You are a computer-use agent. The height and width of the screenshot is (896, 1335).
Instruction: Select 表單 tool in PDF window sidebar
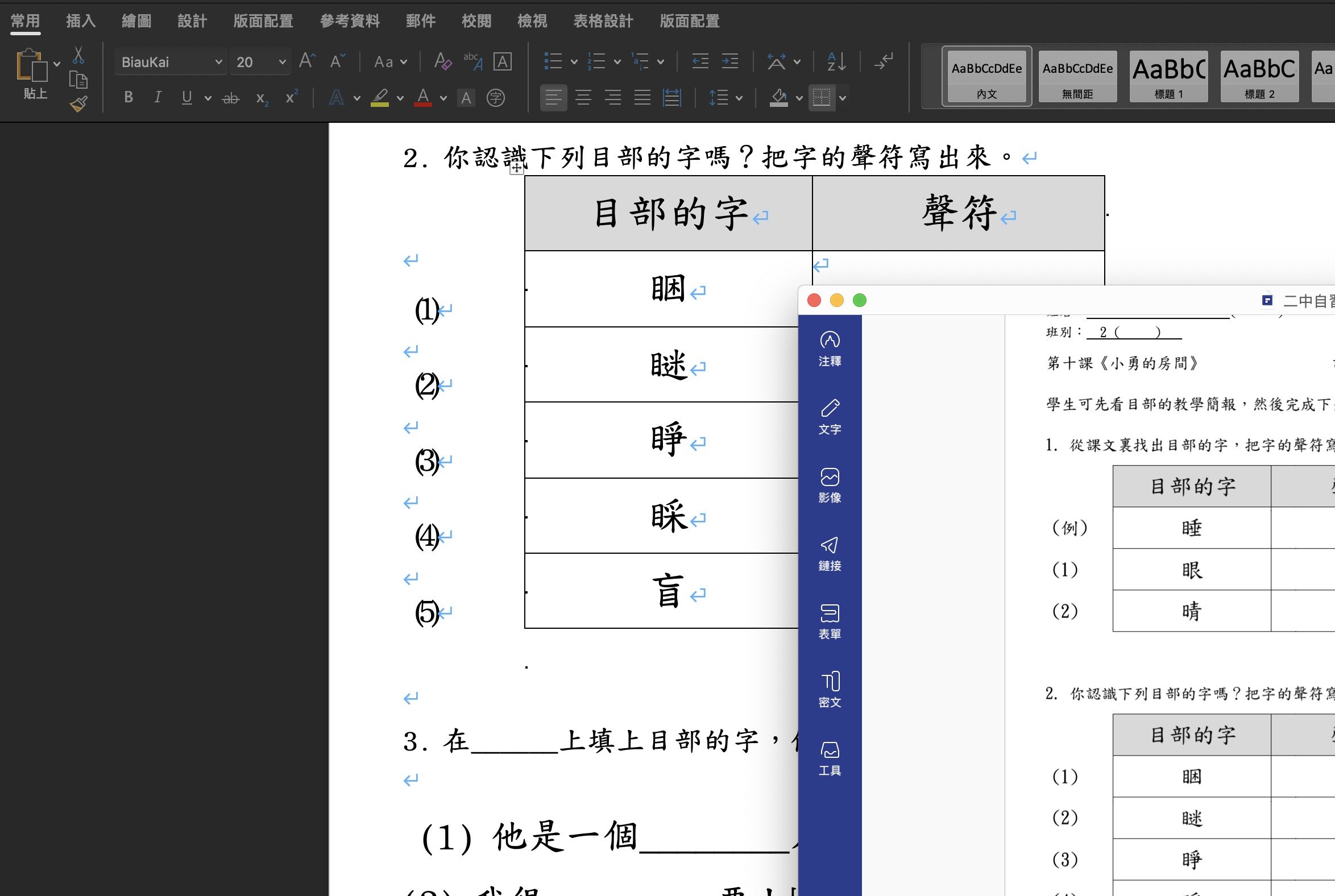(x=830, y=622)
